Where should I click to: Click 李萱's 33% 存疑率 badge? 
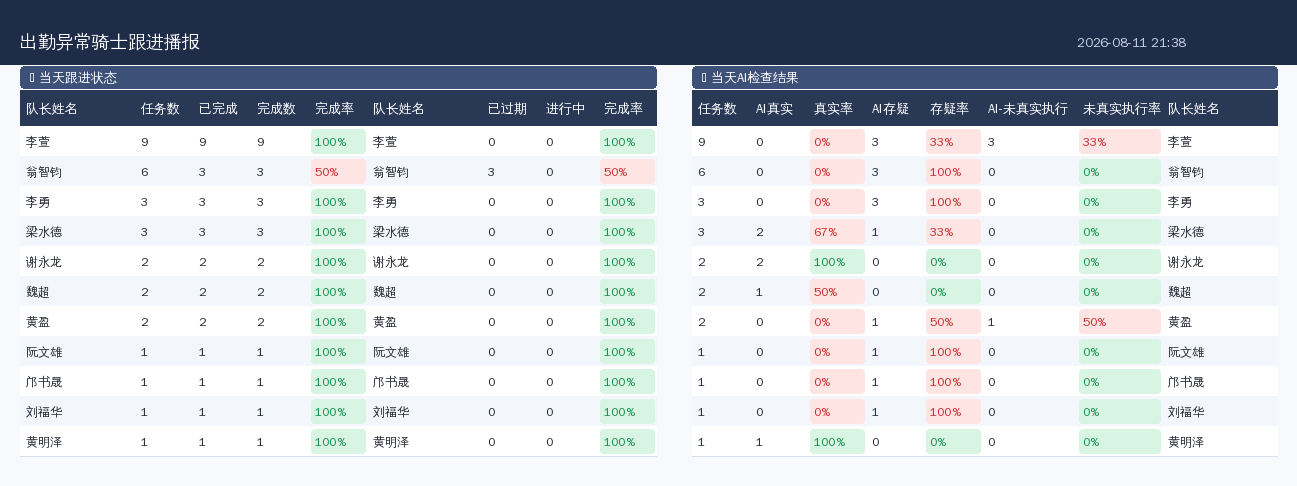(953, 142)
